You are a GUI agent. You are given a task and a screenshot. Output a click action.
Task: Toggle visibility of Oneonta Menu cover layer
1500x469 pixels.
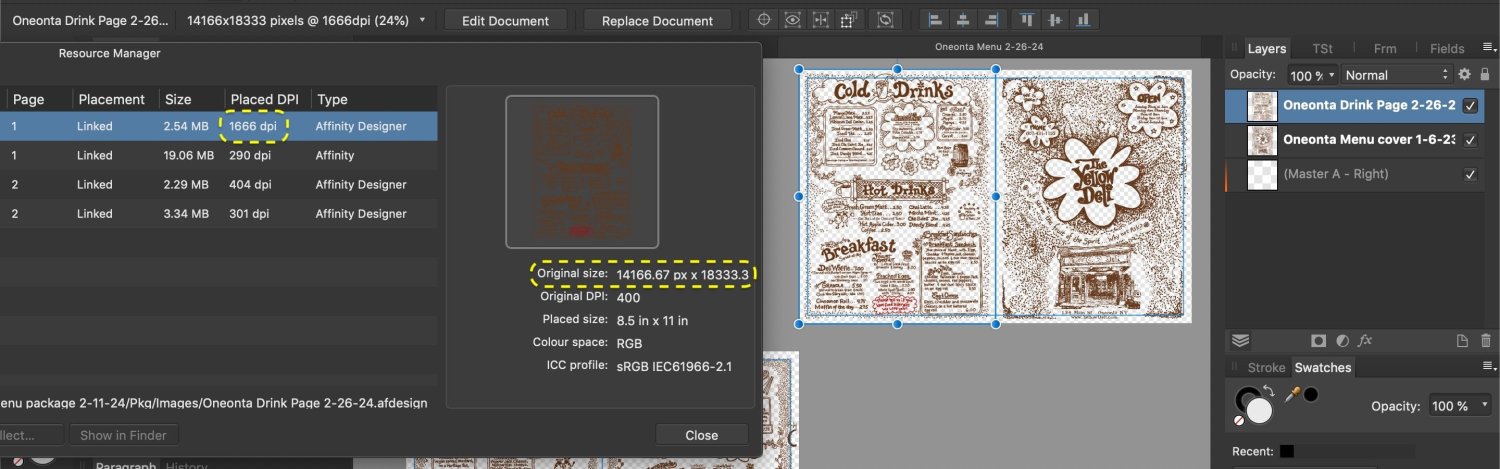[x=1470, y=140]
